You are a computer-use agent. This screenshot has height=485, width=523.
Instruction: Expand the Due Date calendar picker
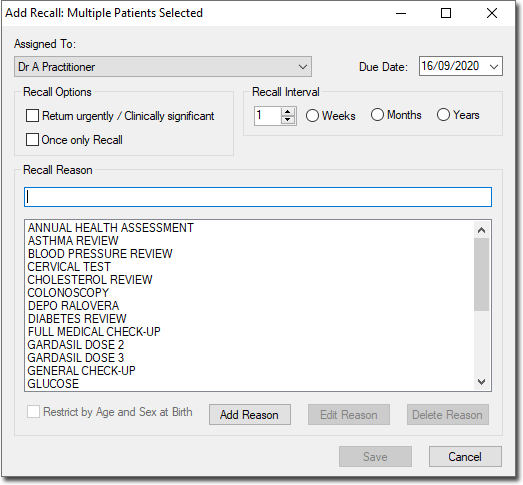[x=494, y=66]
